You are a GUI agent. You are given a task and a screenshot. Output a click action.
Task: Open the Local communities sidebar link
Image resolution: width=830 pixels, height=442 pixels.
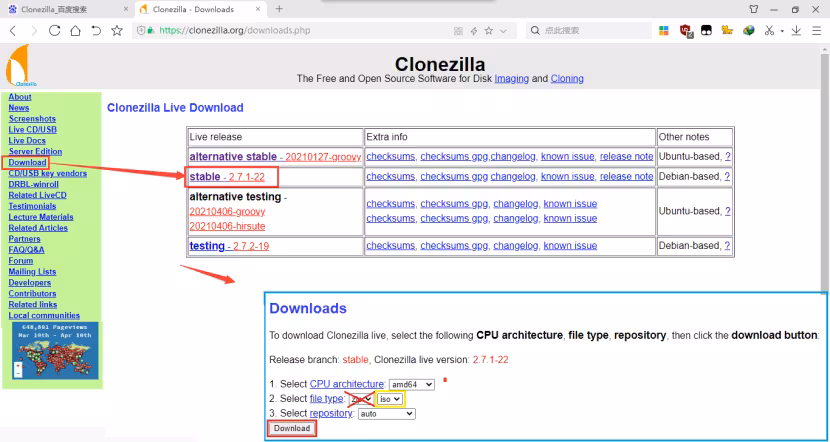coord(44,315)
